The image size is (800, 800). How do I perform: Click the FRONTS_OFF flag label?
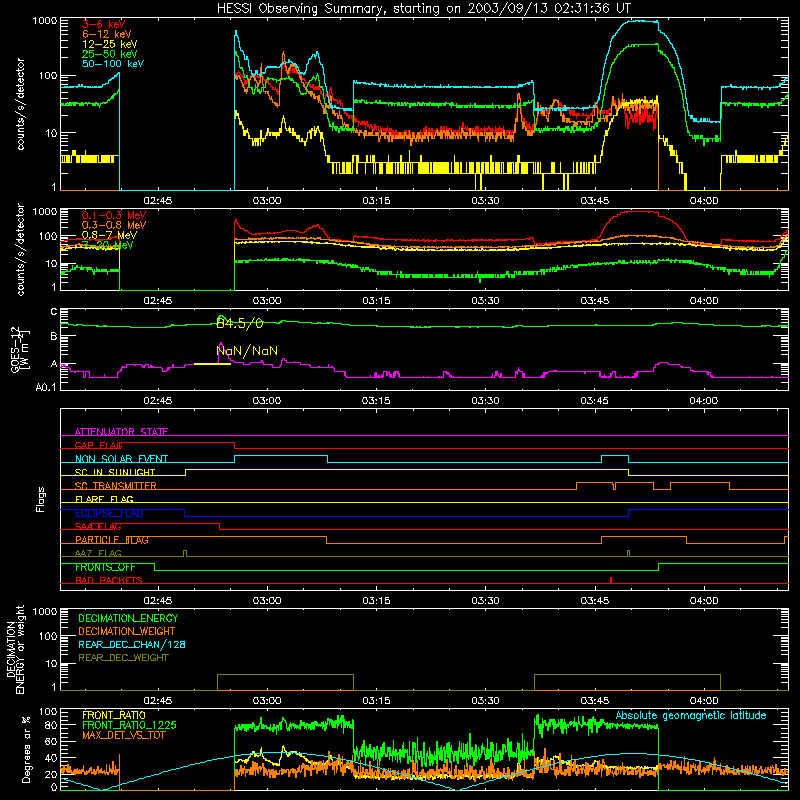pyautogui.click(x=106, y=567)
